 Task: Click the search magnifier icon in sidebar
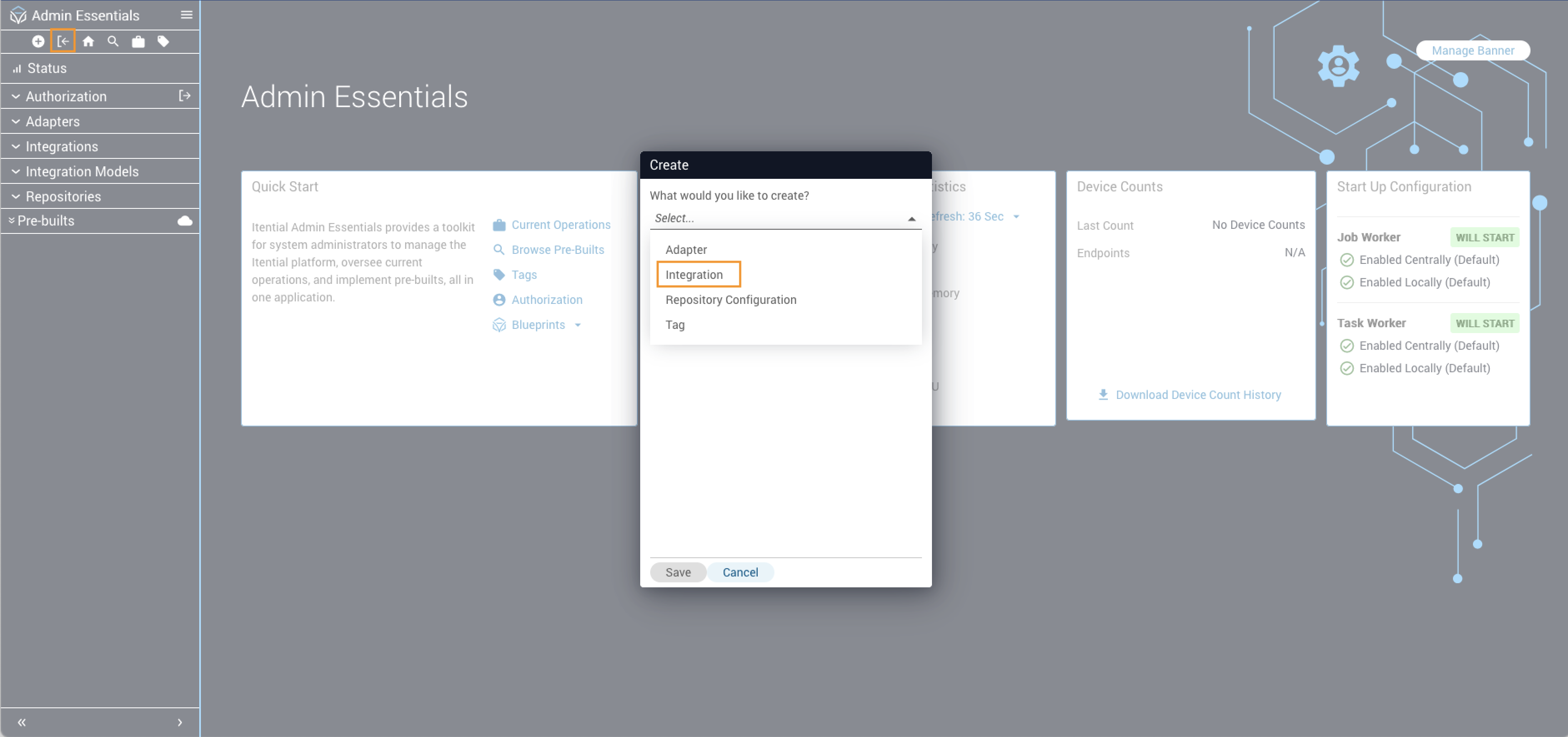click(113, 41)
